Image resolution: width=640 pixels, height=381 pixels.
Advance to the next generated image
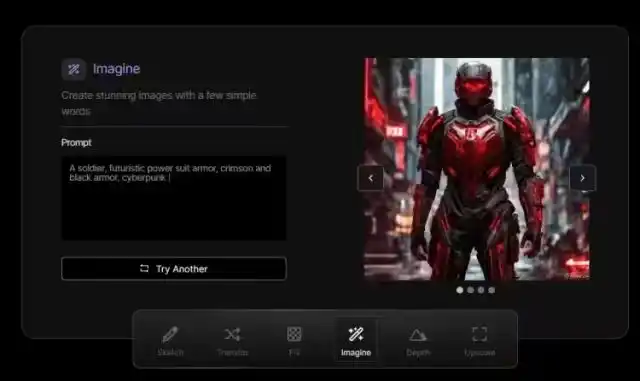click(582, 178)
